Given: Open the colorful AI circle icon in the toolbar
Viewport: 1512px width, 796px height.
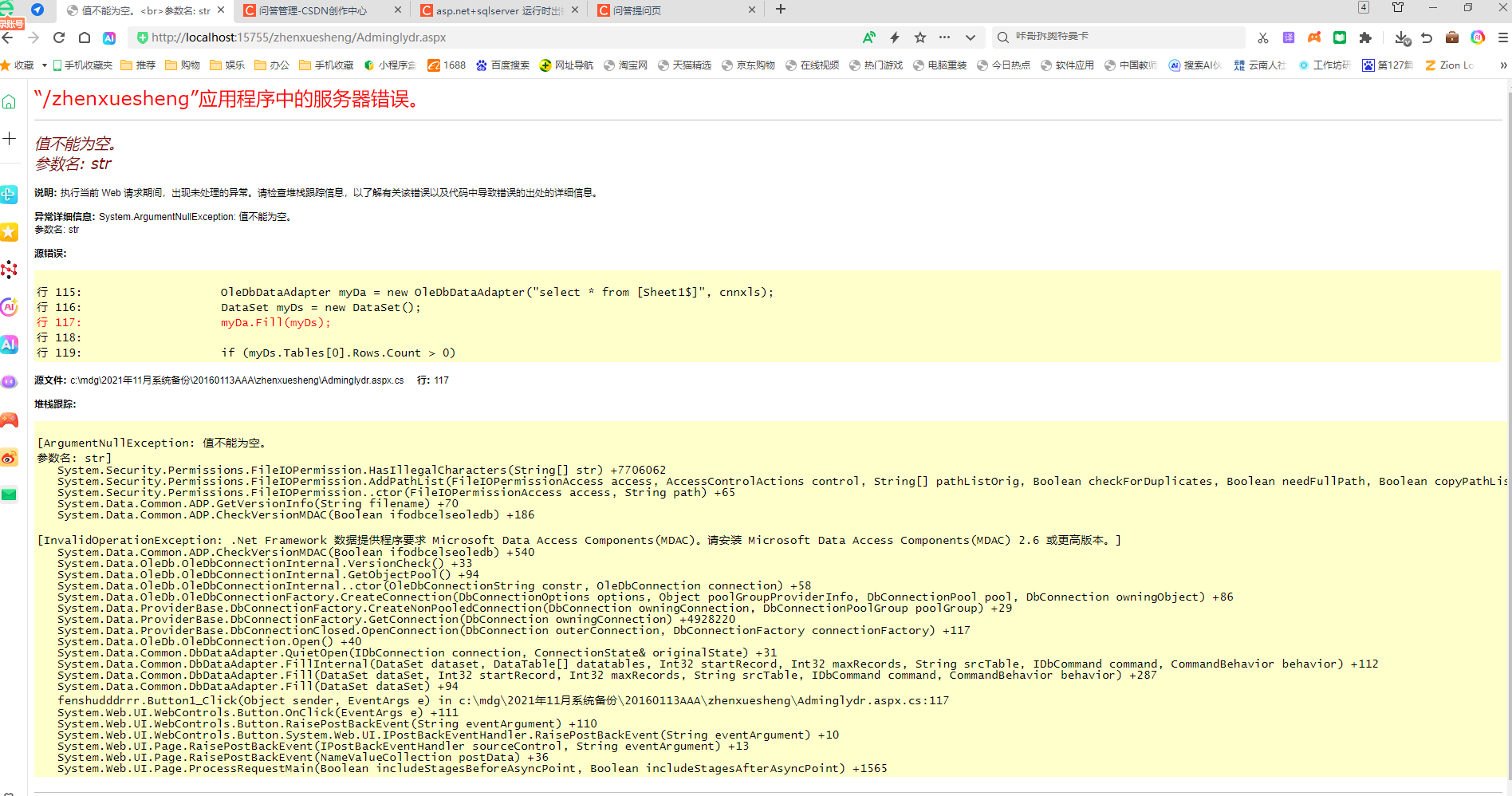Looking at the screenshot, I should point(1478,37).
